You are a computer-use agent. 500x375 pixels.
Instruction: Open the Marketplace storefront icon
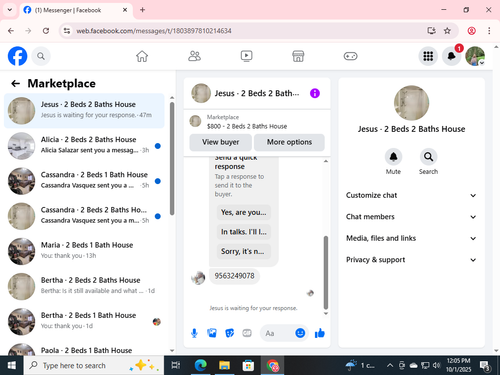(x=298, y=56)
